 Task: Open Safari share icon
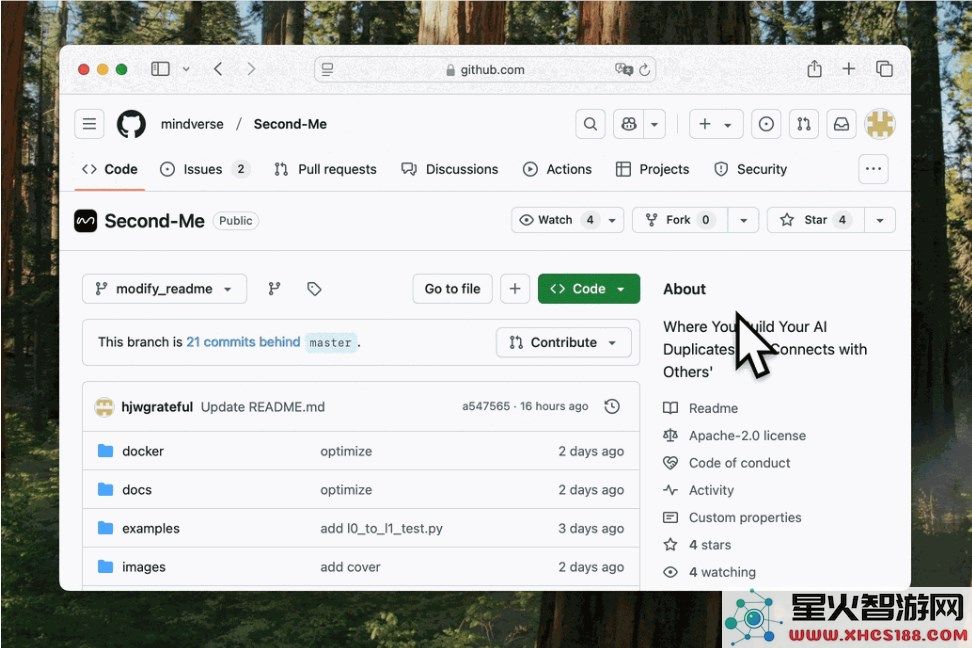[x=815, y=68]
